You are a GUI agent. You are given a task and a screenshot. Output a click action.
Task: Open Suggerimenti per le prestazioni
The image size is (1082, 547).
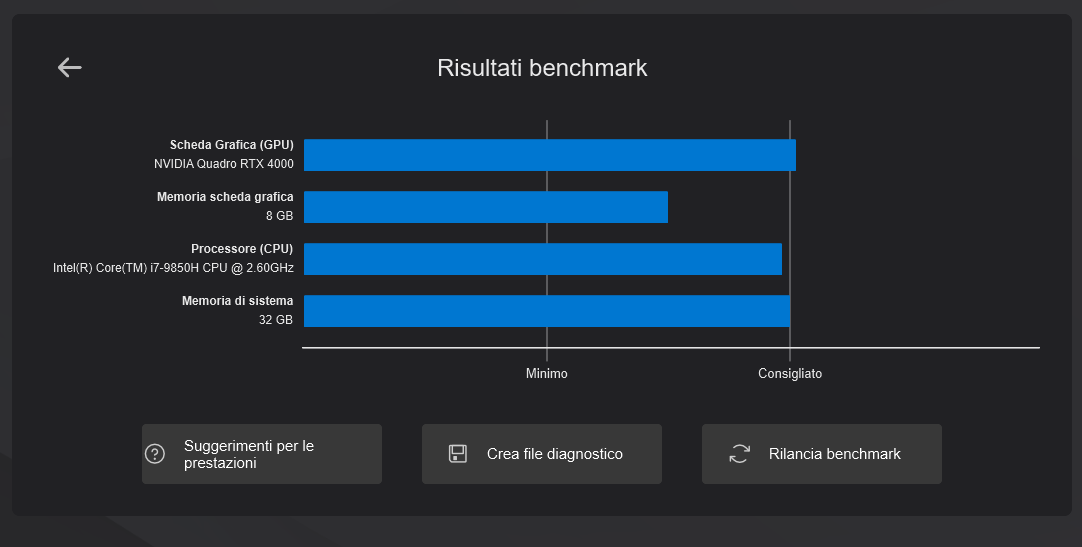coord(262,454)
